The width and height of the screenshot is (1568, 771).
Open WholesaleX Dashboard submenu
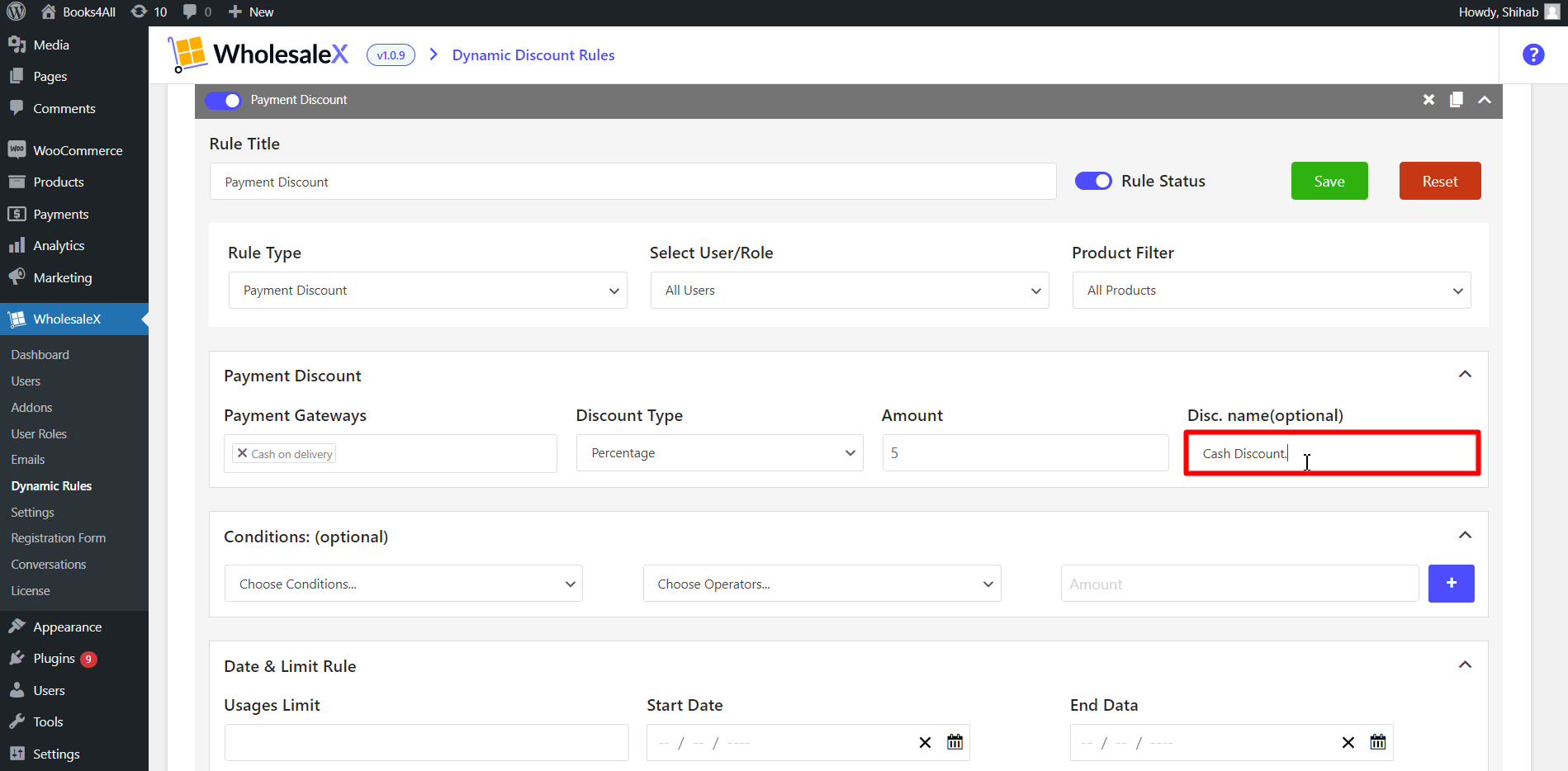[40, 354]
